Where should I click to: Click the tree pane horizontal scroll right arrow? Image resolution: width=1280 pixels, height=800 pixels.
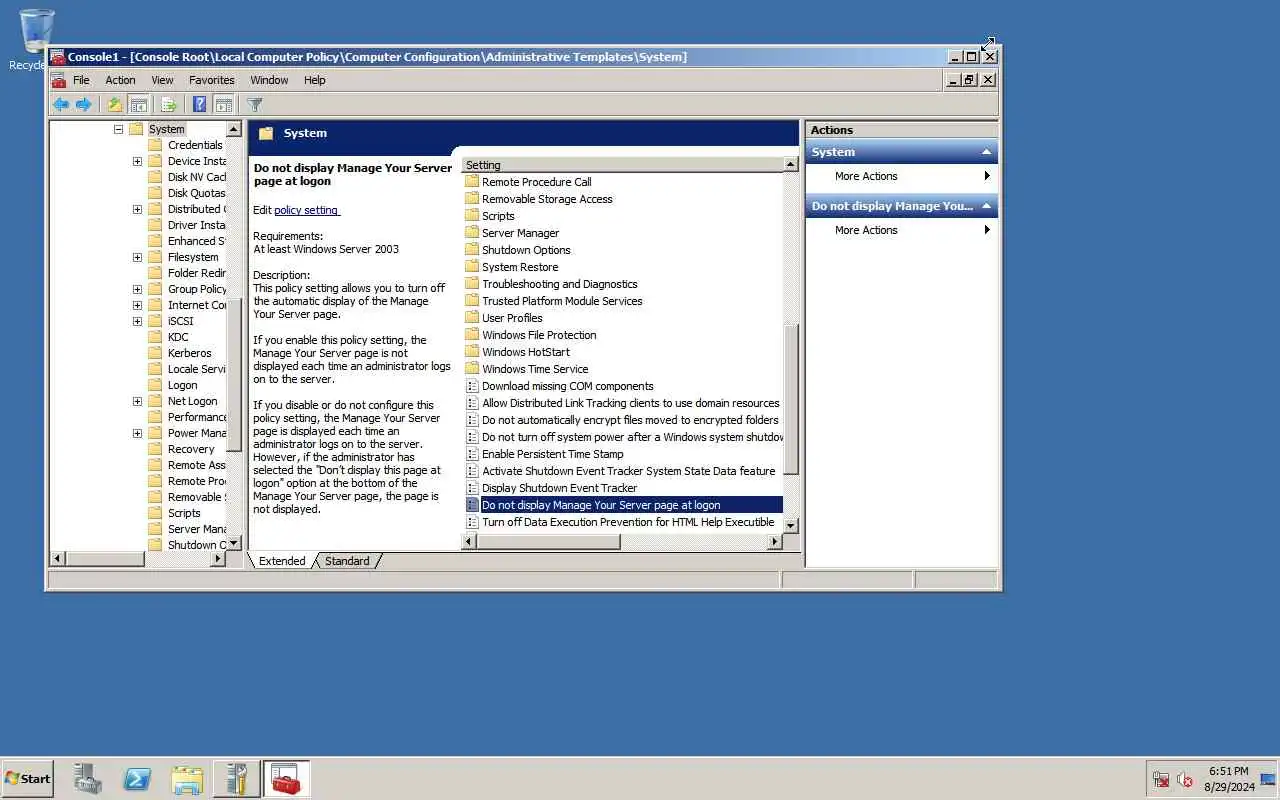(218, 559)
